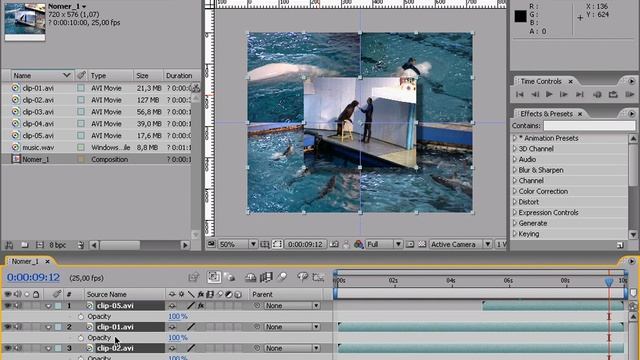Take a snapshot with the camera icon
640x360 pixels.
[334, 244]
